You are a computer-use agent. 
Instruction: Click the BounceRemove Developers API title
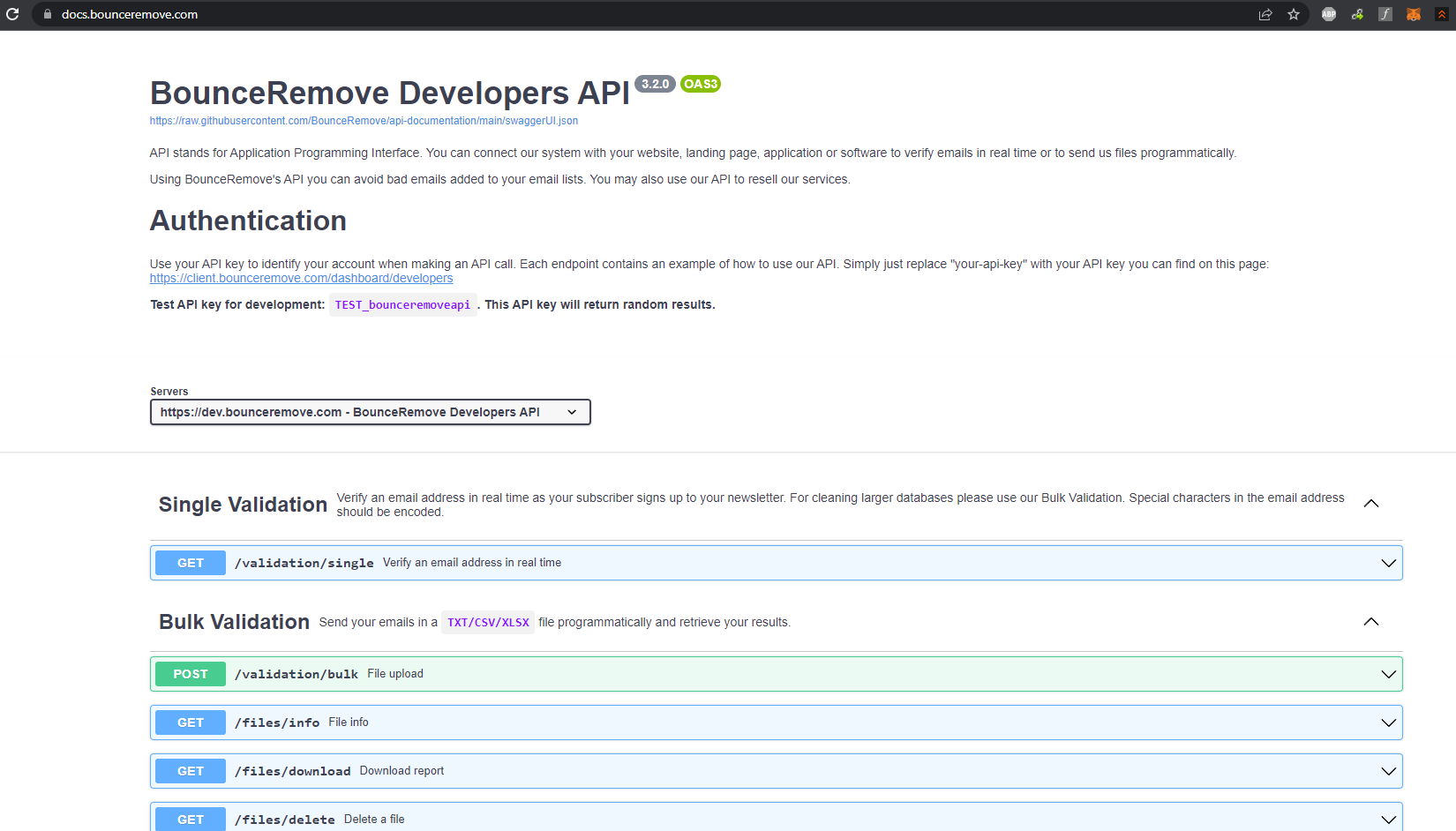(390, 93)
